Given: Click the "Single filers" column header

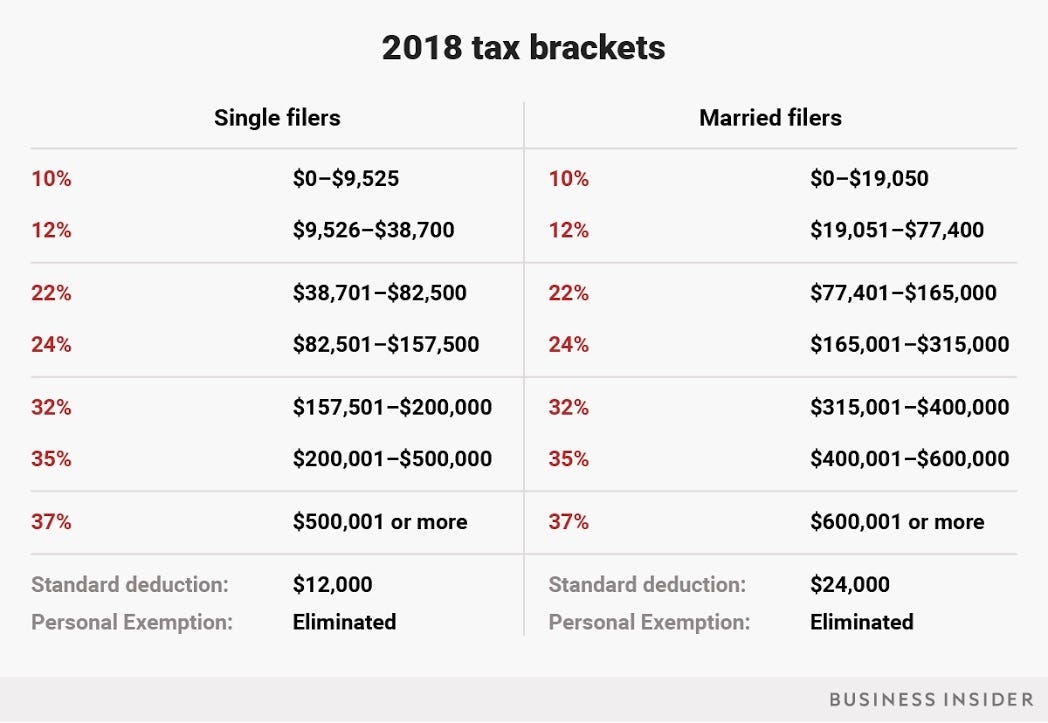Looking at the screenshot, I should click(277, 118).
